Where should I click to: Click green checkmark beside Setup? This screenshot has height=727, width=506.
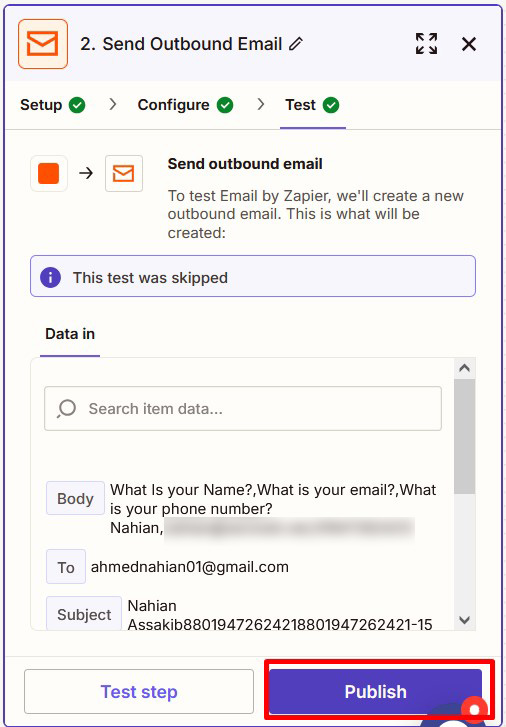tap(77, 105)
